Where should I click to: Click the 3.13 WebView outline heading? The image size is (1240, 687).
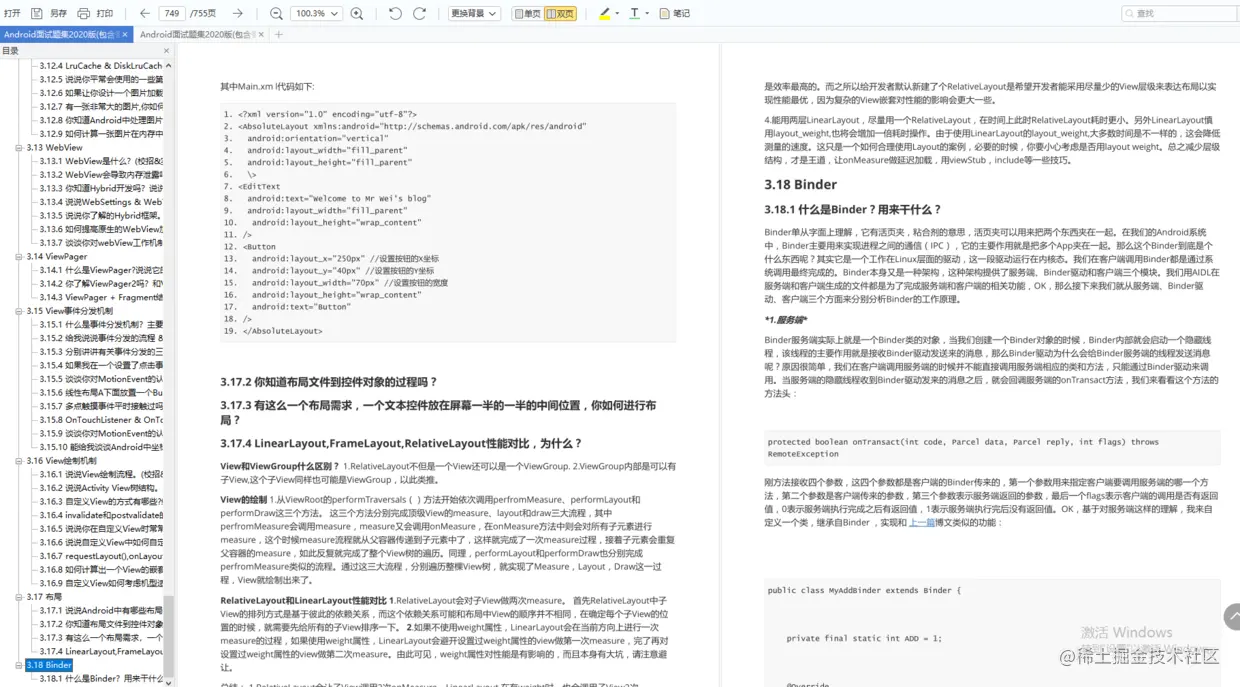[55, 147]
